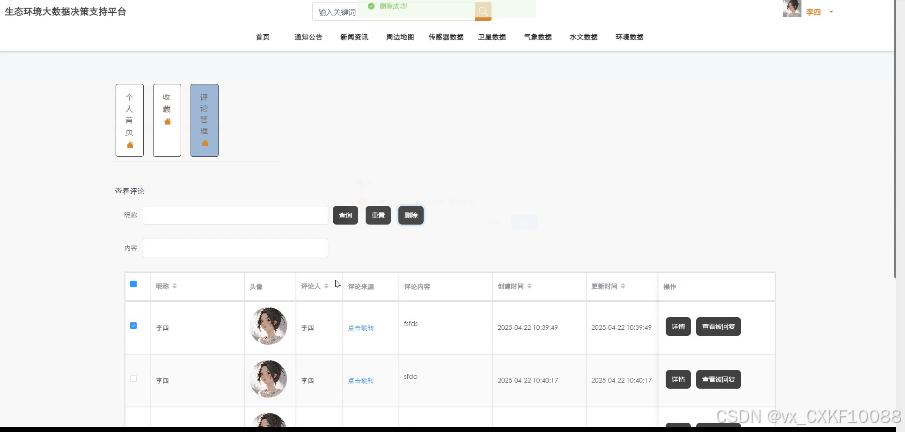
Task: Sort by 更新时间 column arrows
Action: pyautogui.click(x=623, y=286)
